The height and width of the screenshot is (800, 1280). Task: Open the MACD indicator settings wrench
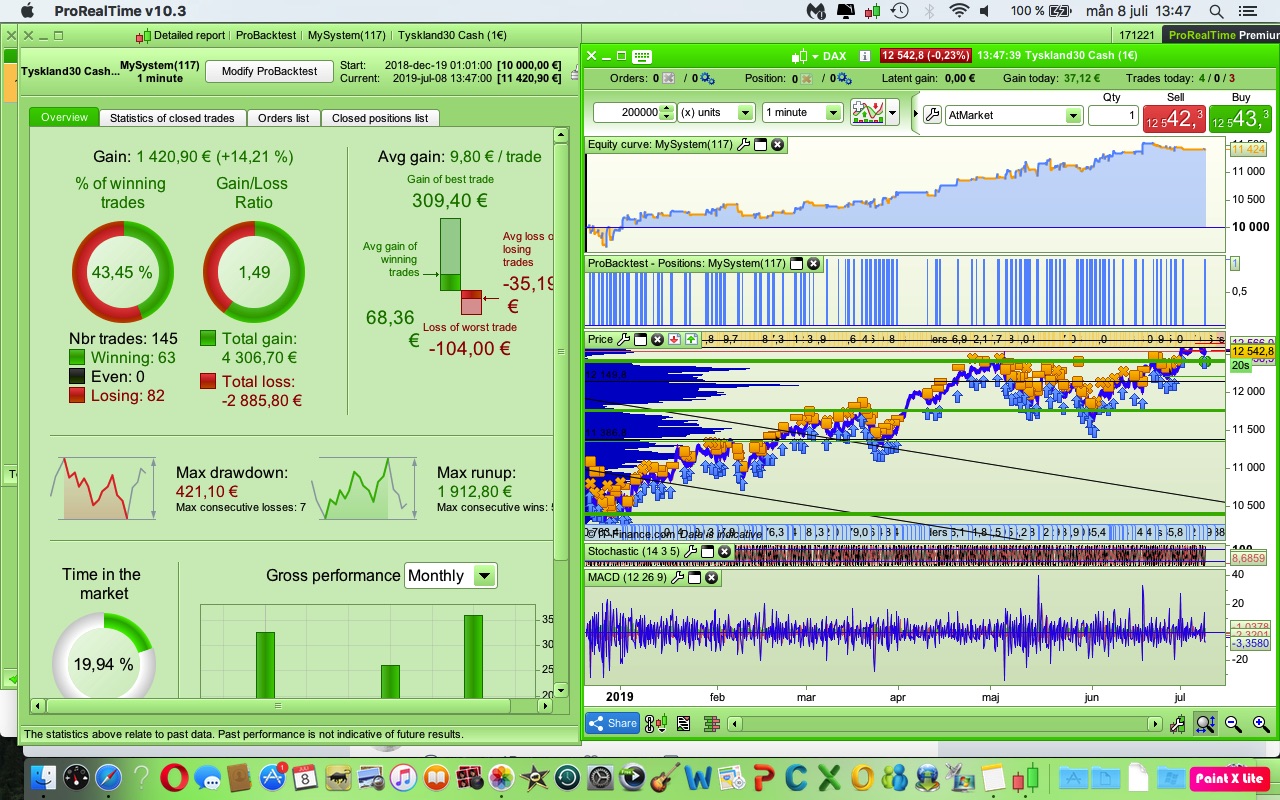coord(676,577)
